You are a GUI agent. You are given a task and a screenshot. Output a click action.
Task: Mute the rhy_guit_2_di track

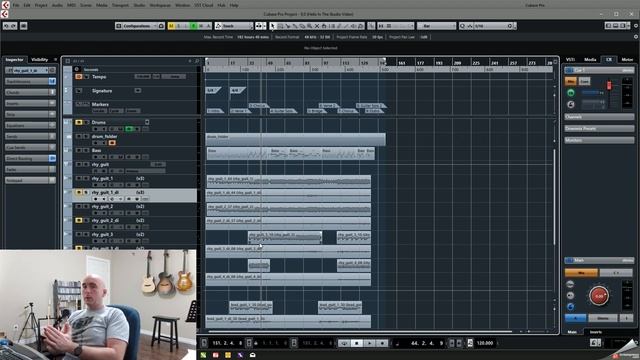point(79,220)
